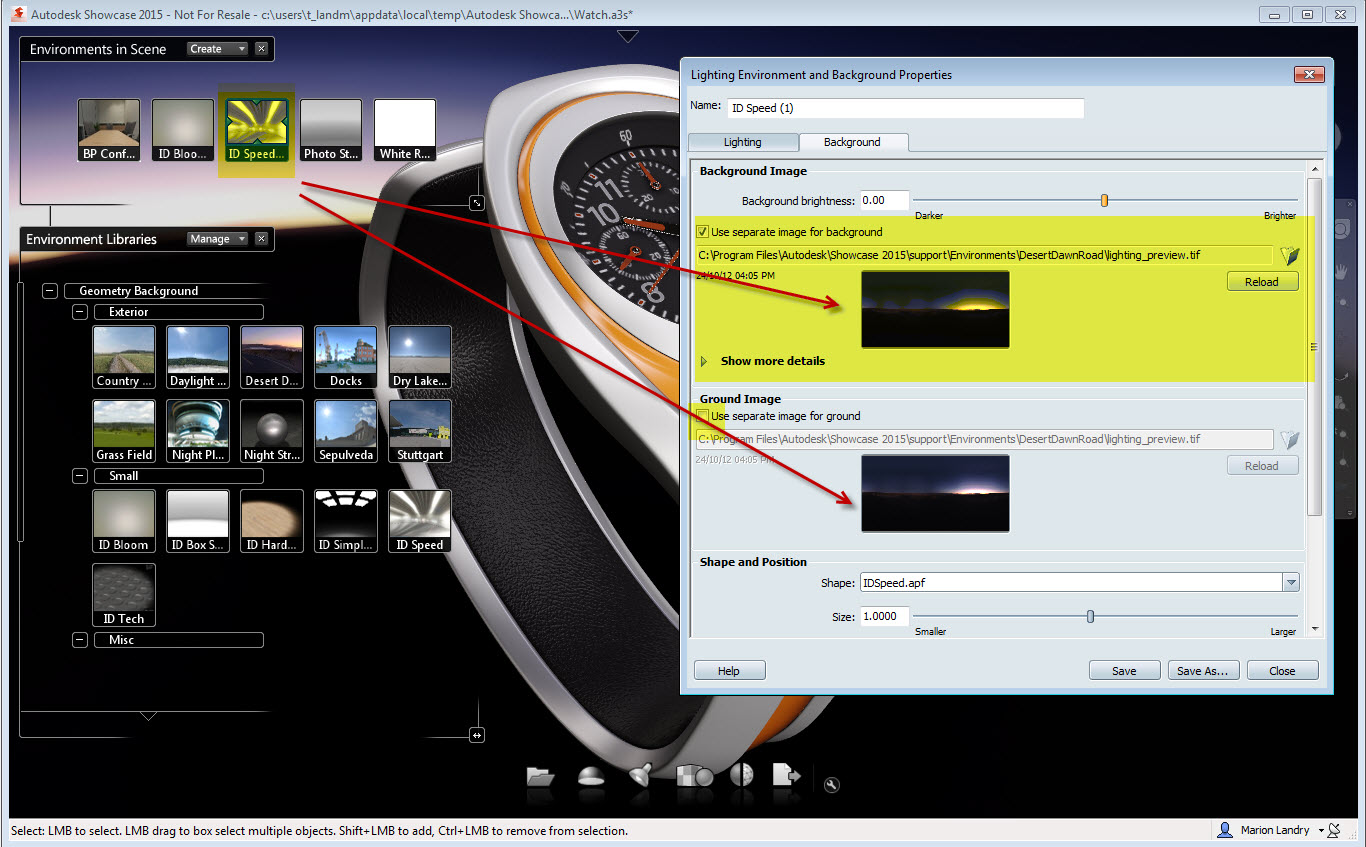This screenshot has height=847, width=1366.
Task: Select the Stuttgart environment thumbnail
Action: click(x=420, y=431)
